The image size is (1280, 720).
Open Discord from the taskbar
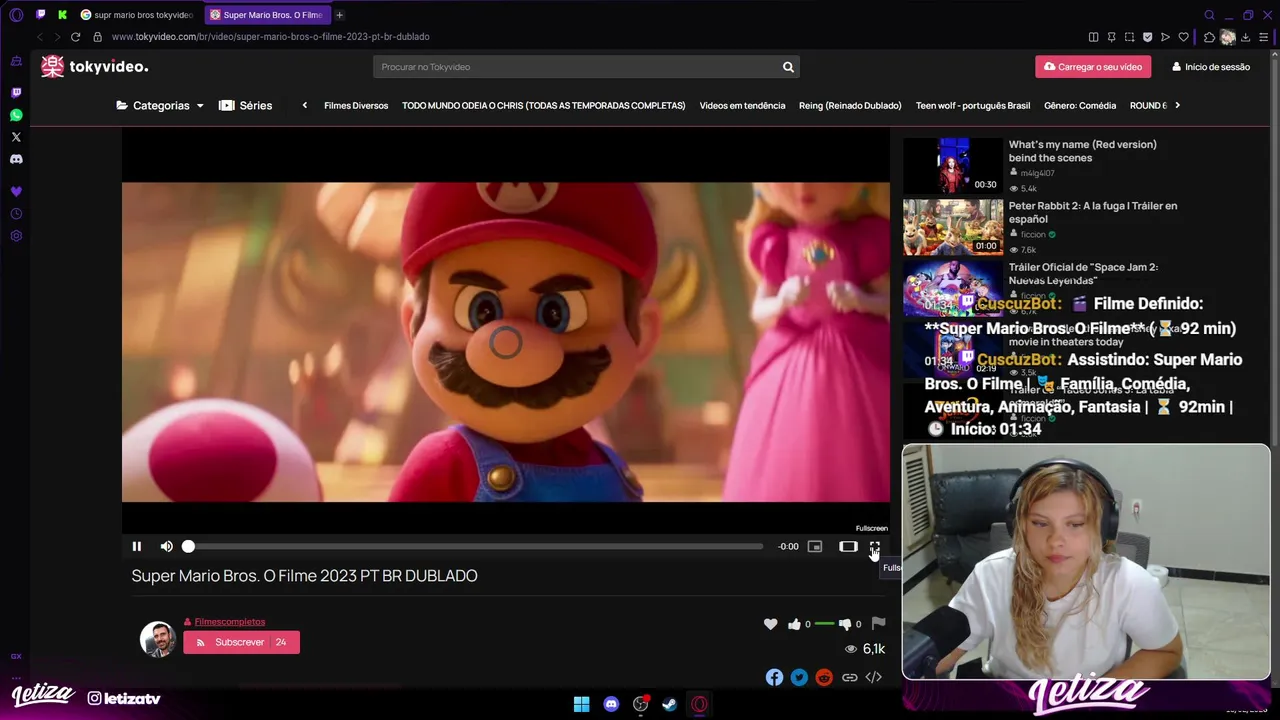click(611, 704)
